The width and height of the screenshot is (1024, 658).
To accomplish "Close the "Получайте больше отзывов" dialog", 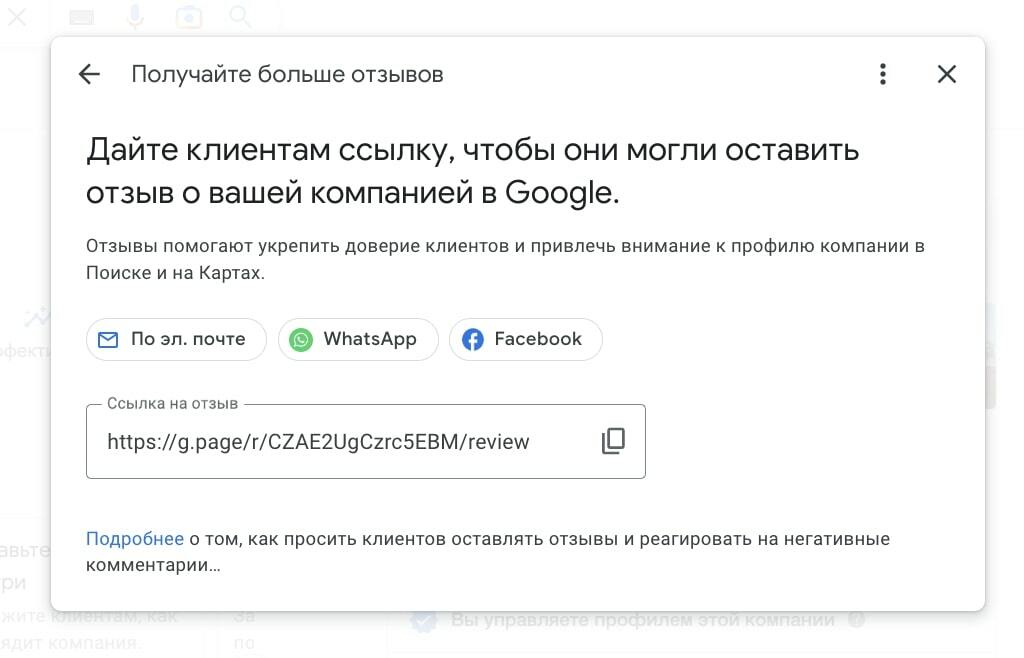I will (947, 74).
